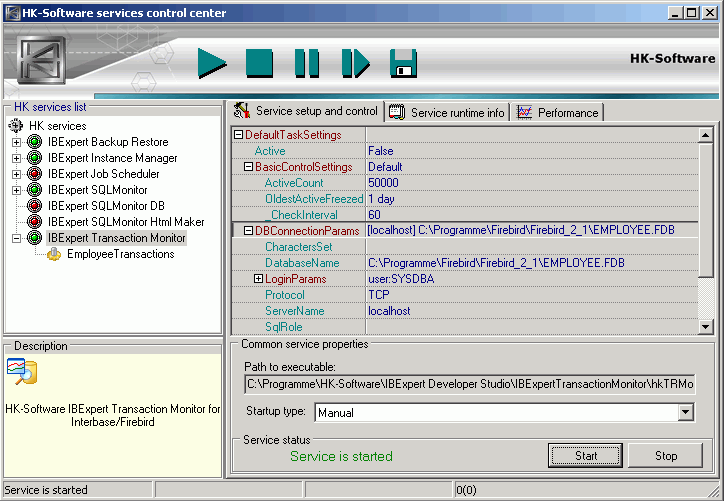The height and width of the screenshot is (501, 724).
Task: Click the EmployeeTransactions task icon
Action: [x=54, y=254]
